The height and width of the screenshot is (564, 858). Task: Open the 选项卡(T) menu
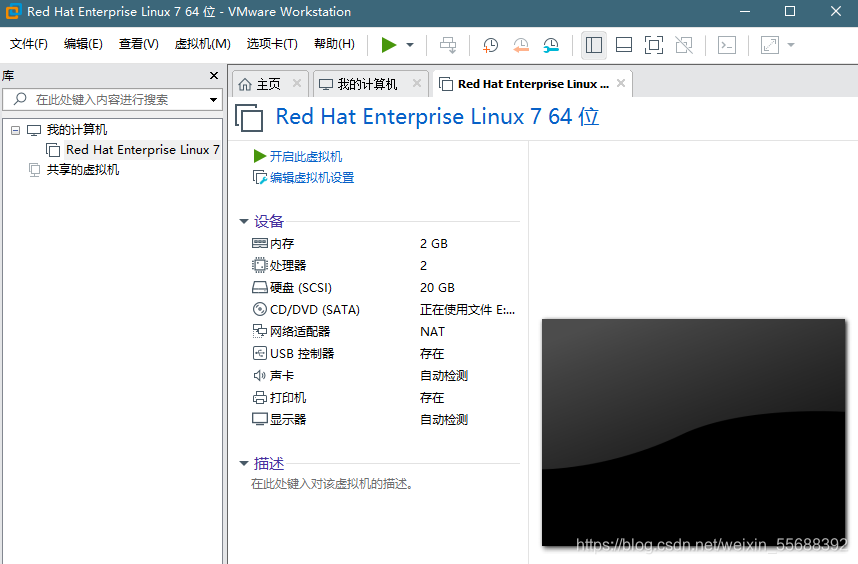[x=272, y=44]
